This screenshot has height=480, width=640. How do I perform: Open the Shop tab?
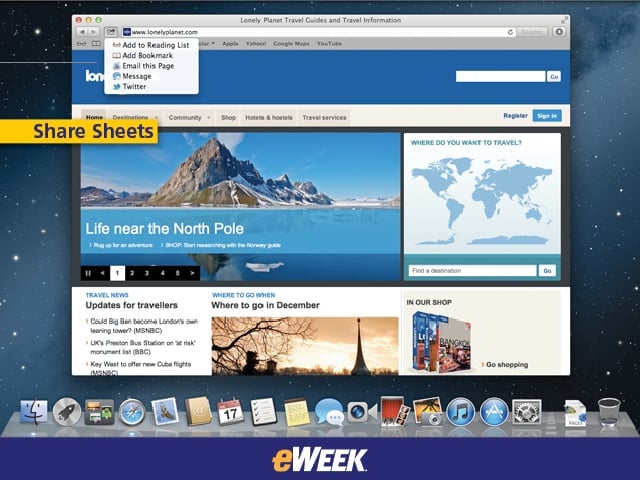point(229,118)
